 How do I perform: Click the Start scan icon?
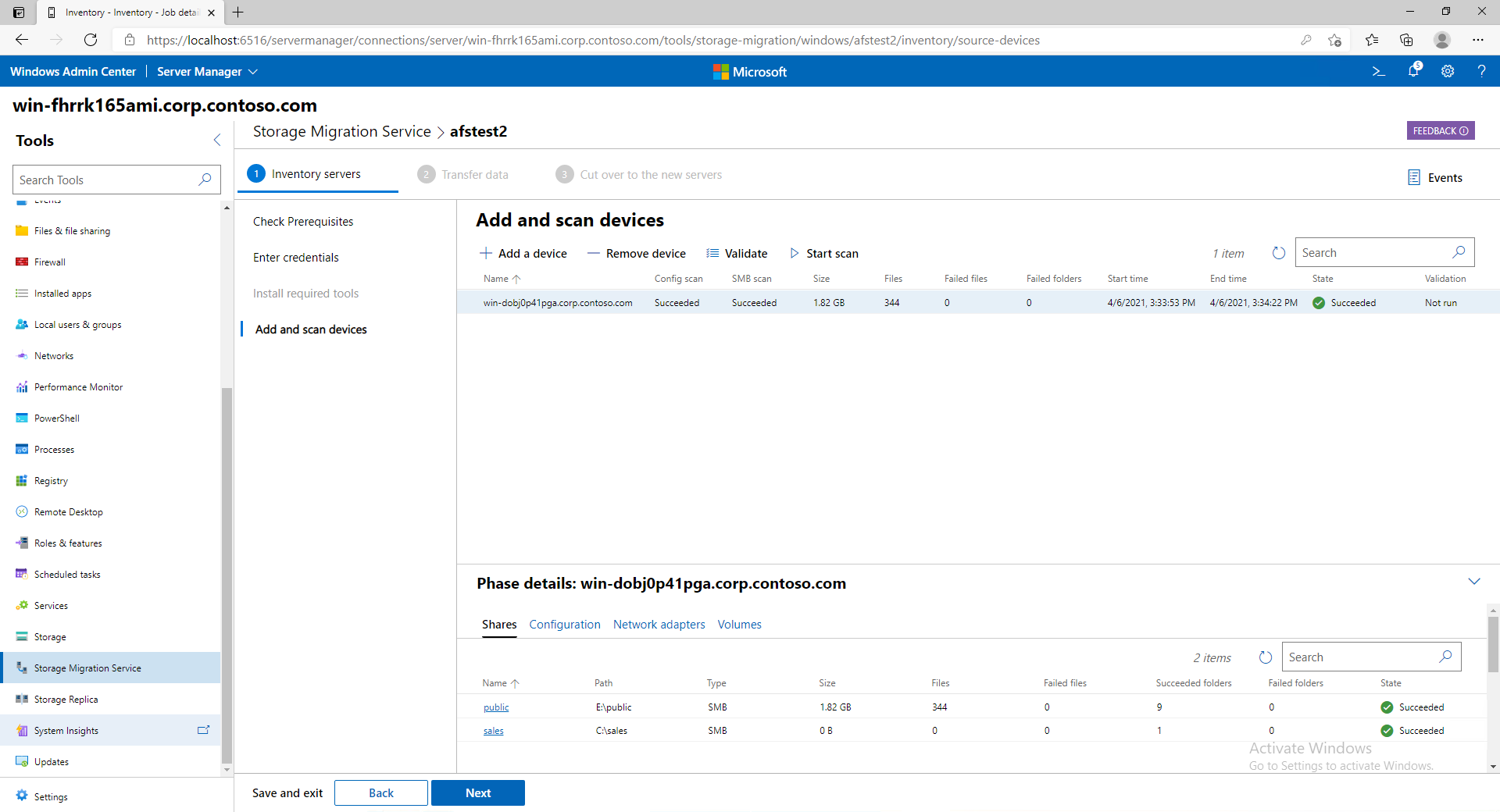[x=795, y=253]
